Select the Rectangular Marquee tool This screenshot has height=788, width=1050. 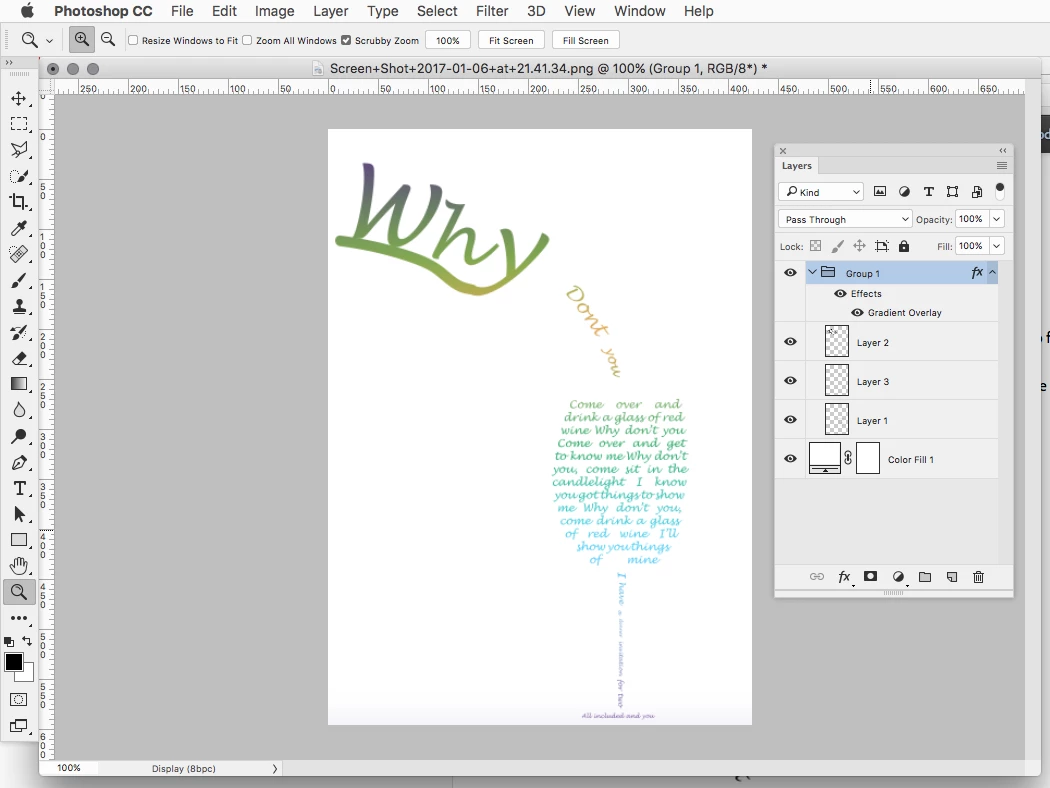(x=19, y=124)
